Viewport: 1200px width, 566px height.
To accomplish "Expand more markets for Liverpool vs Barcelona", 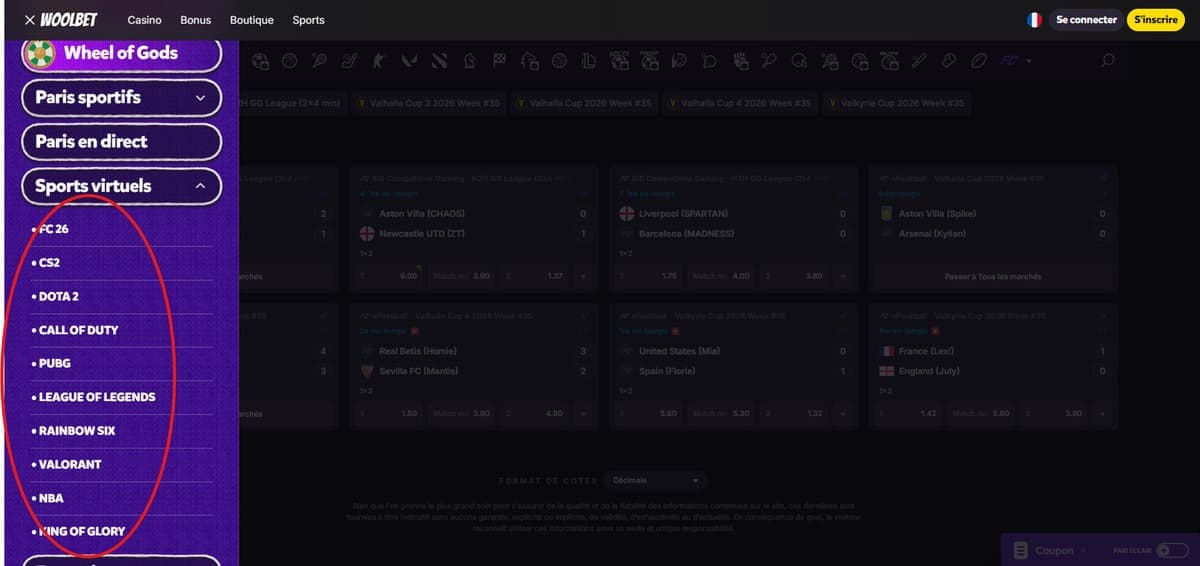I will (842, 276).
